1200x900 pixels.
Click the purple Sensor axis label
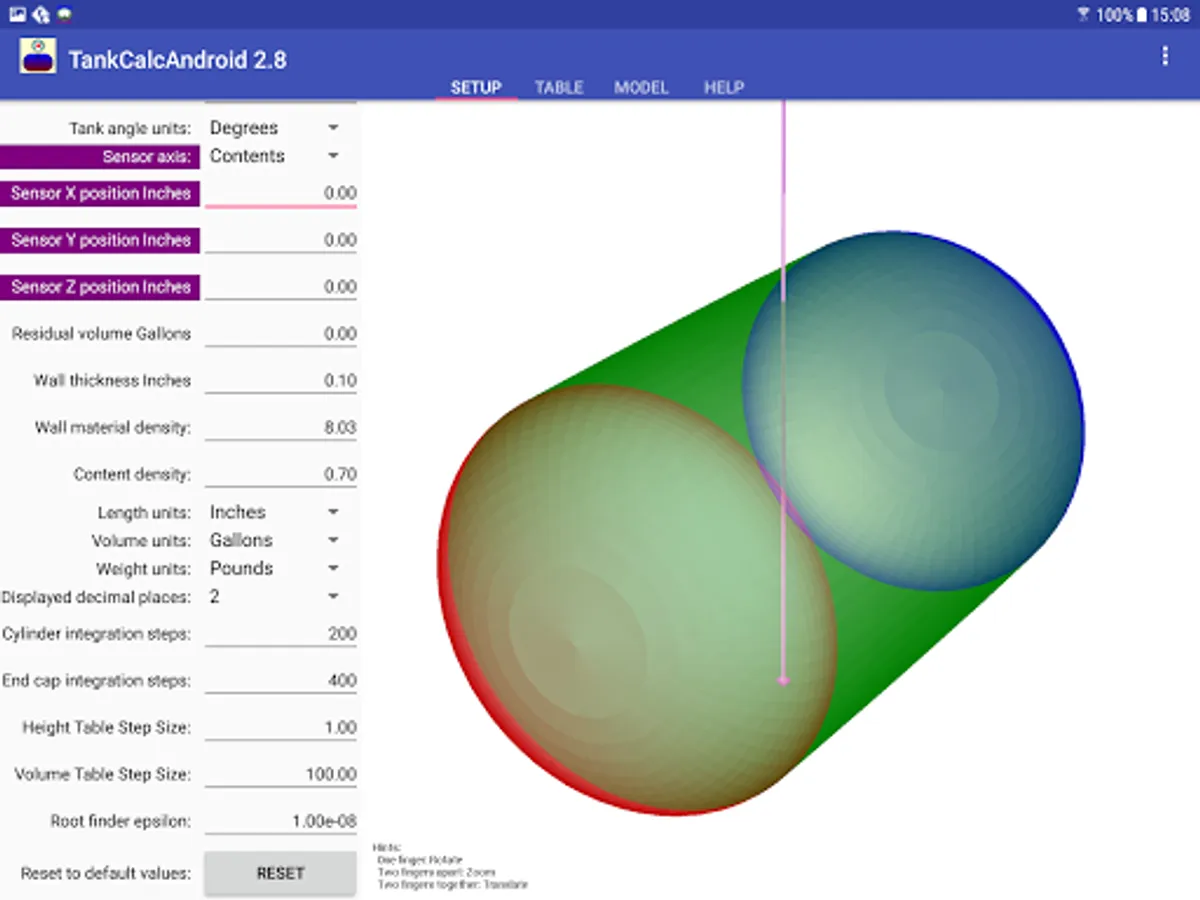[100, 157]
